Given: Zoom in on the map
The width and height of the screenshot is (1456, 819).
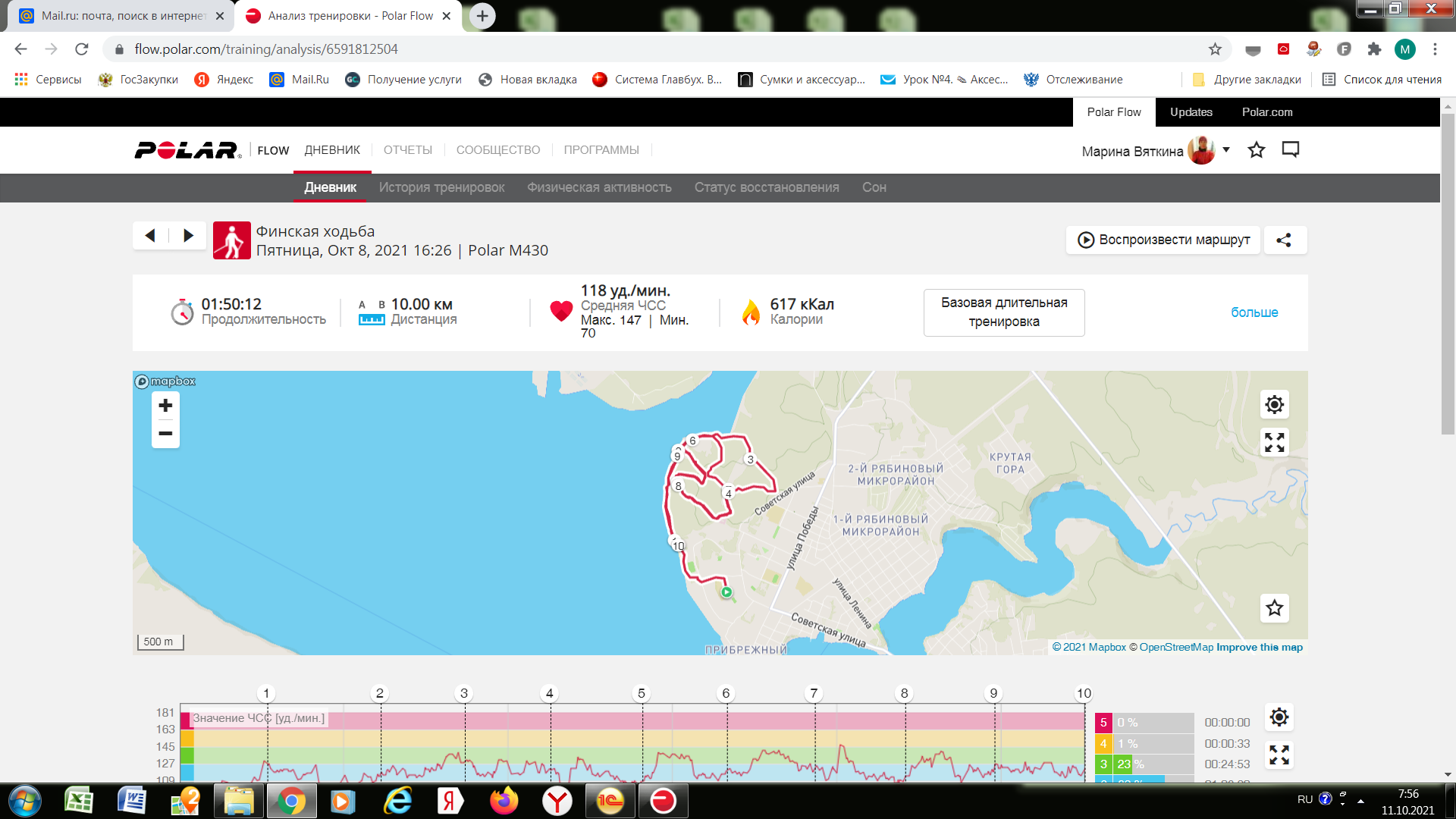Looking at the screenshot, I should pyautogui.click(x=165, y=406).
